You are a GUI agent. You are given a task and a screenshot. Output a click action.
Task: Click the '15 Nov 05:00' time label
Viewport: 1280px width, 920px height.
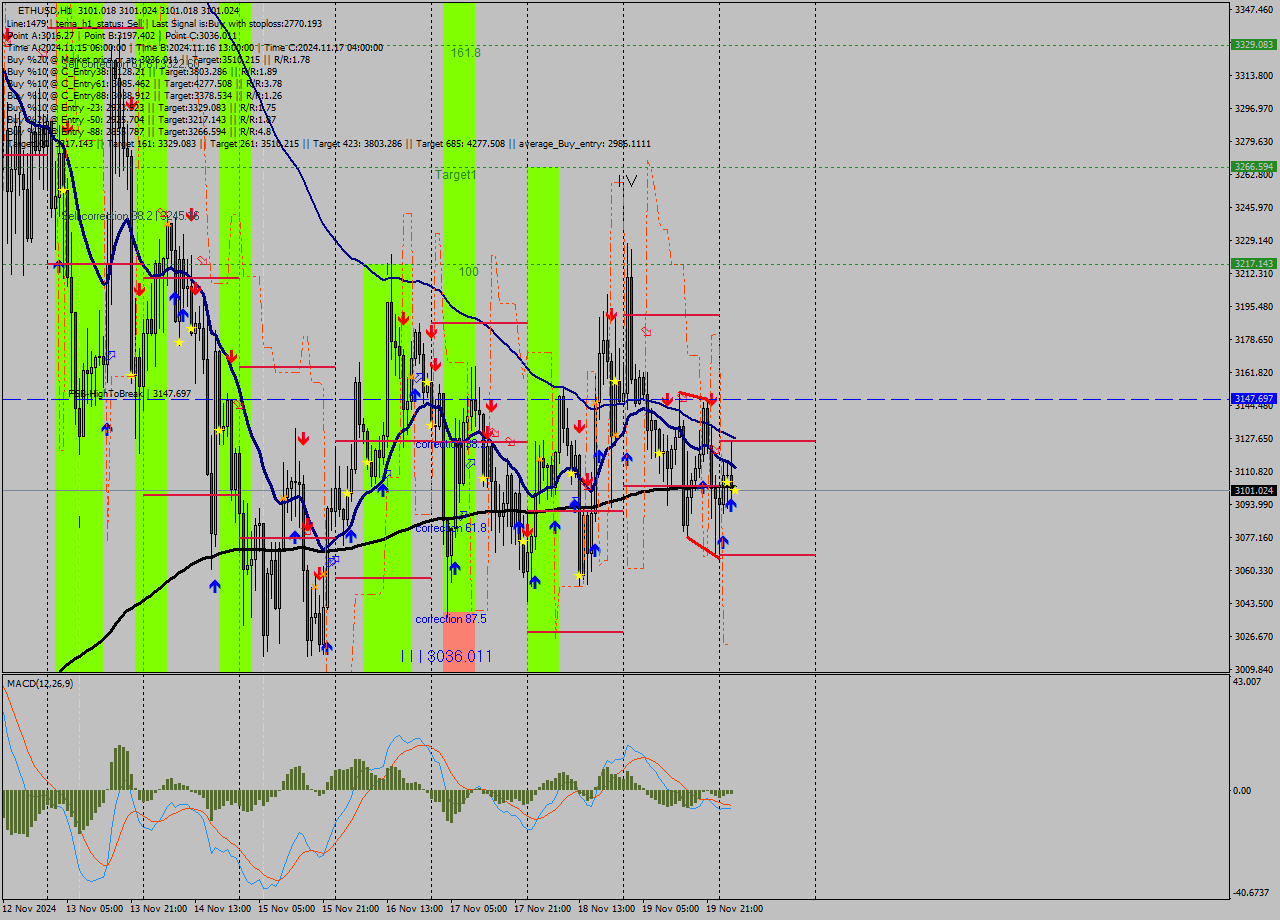tap(286, 909)
